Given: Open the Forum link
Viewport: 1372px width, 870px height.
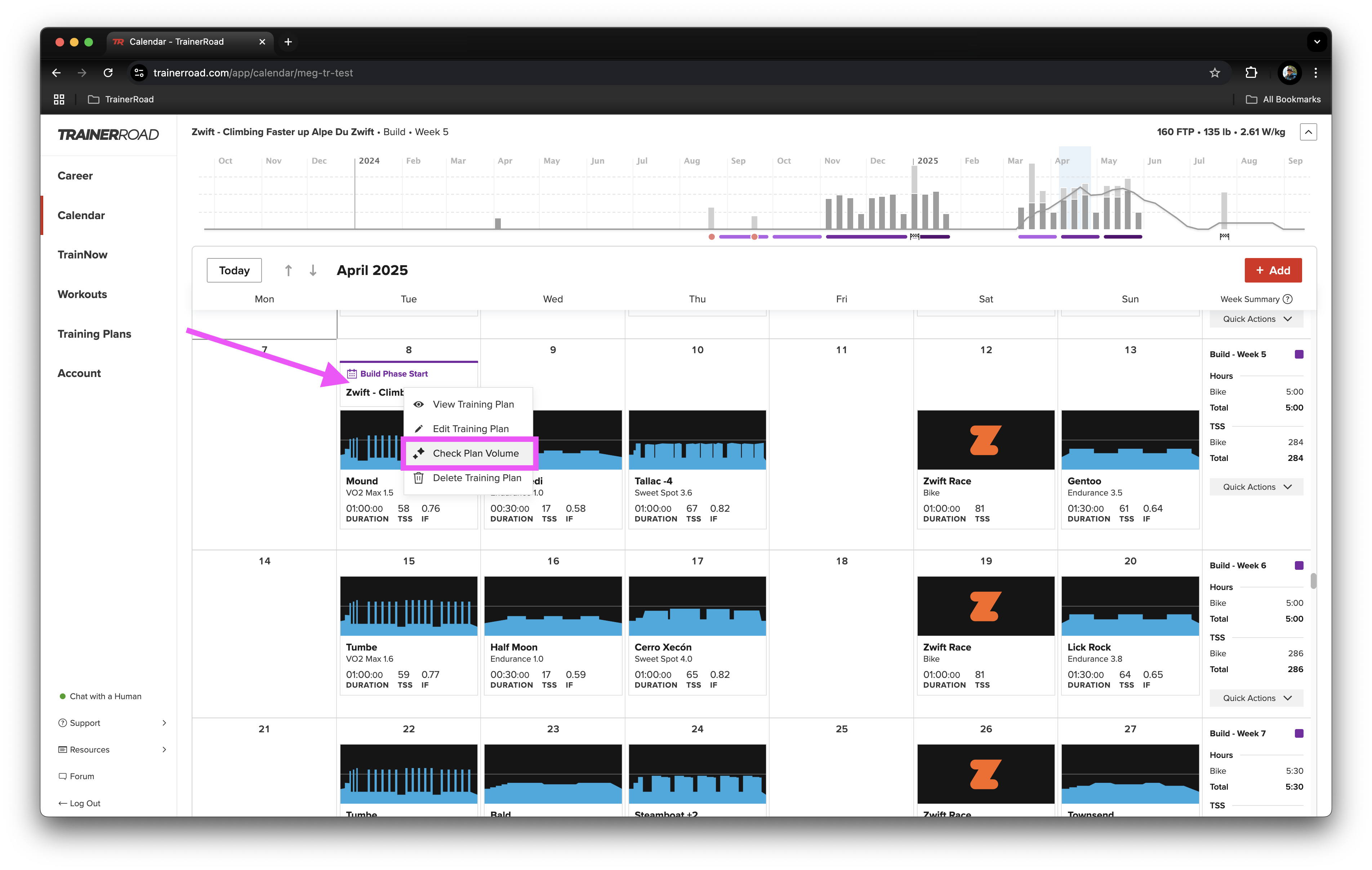Looking at the screenshot, I should (x=76, y=777).
